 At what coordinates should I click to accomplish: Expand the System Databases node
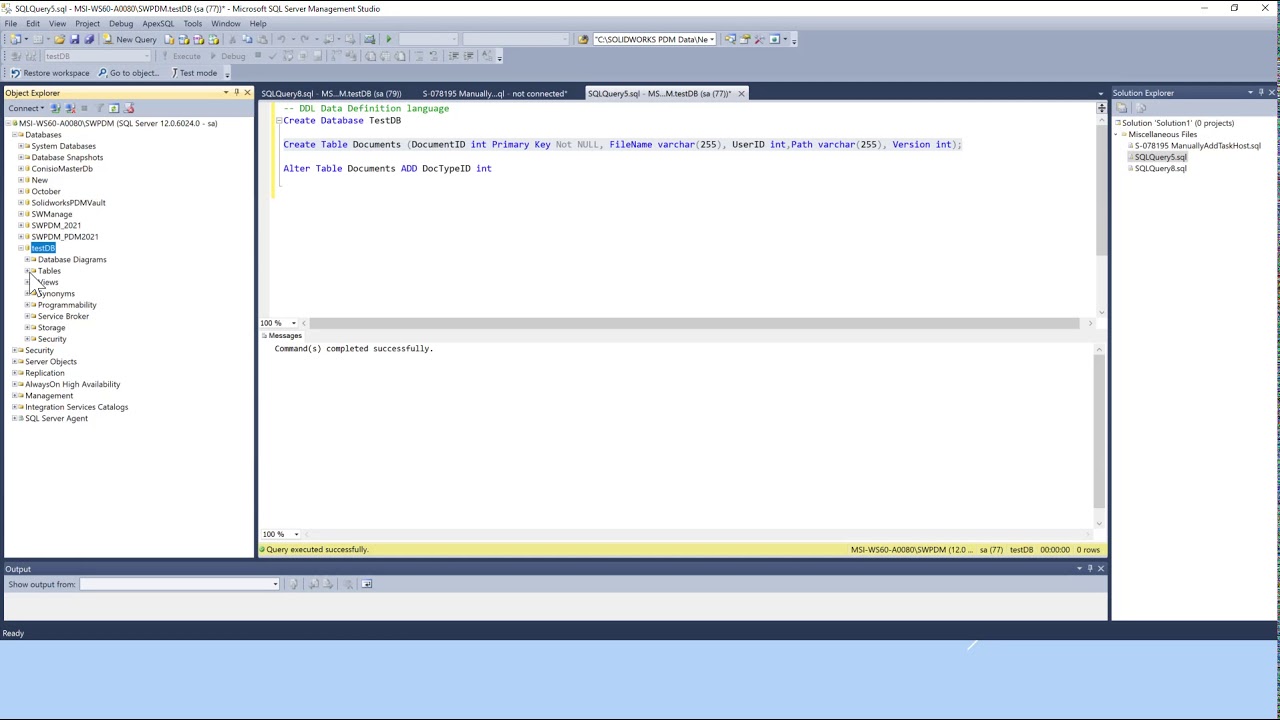[x=21, y=146]
